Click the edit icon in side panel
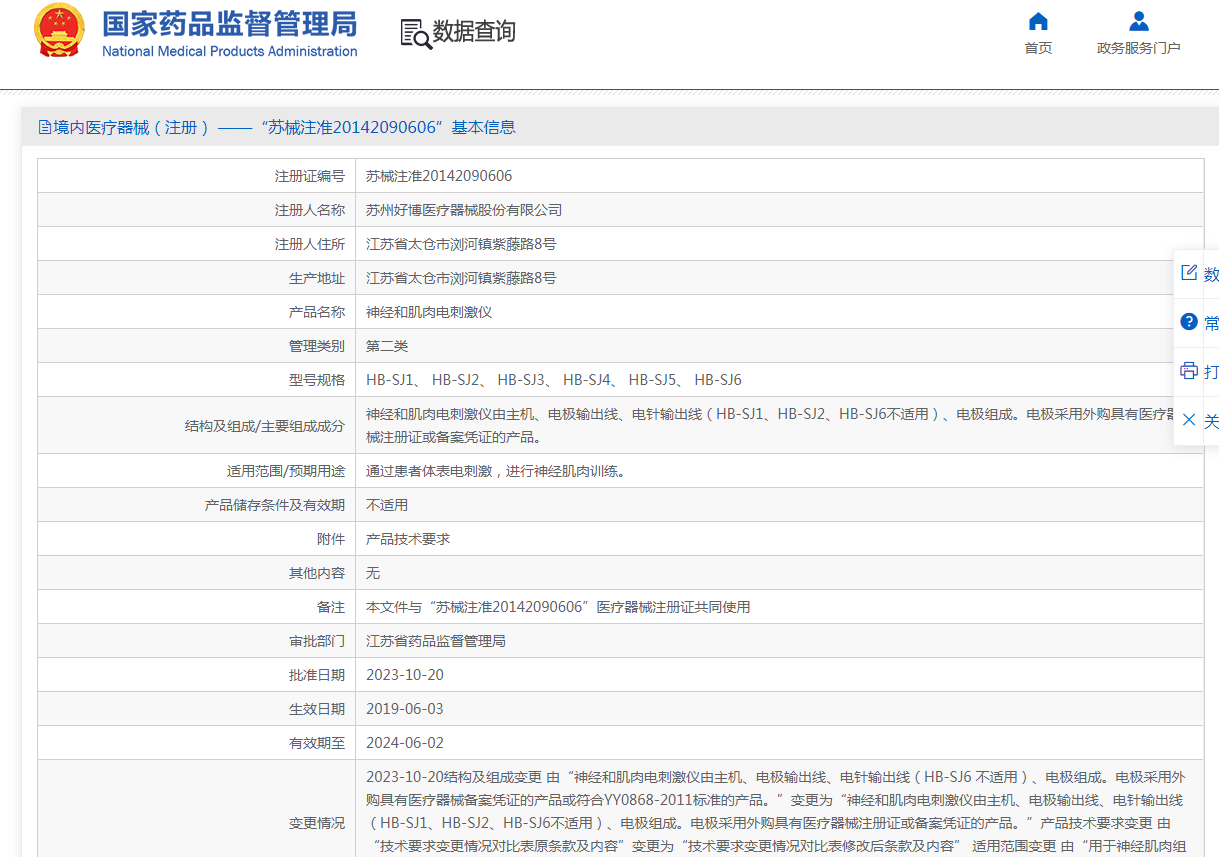 click(1189, 273)
